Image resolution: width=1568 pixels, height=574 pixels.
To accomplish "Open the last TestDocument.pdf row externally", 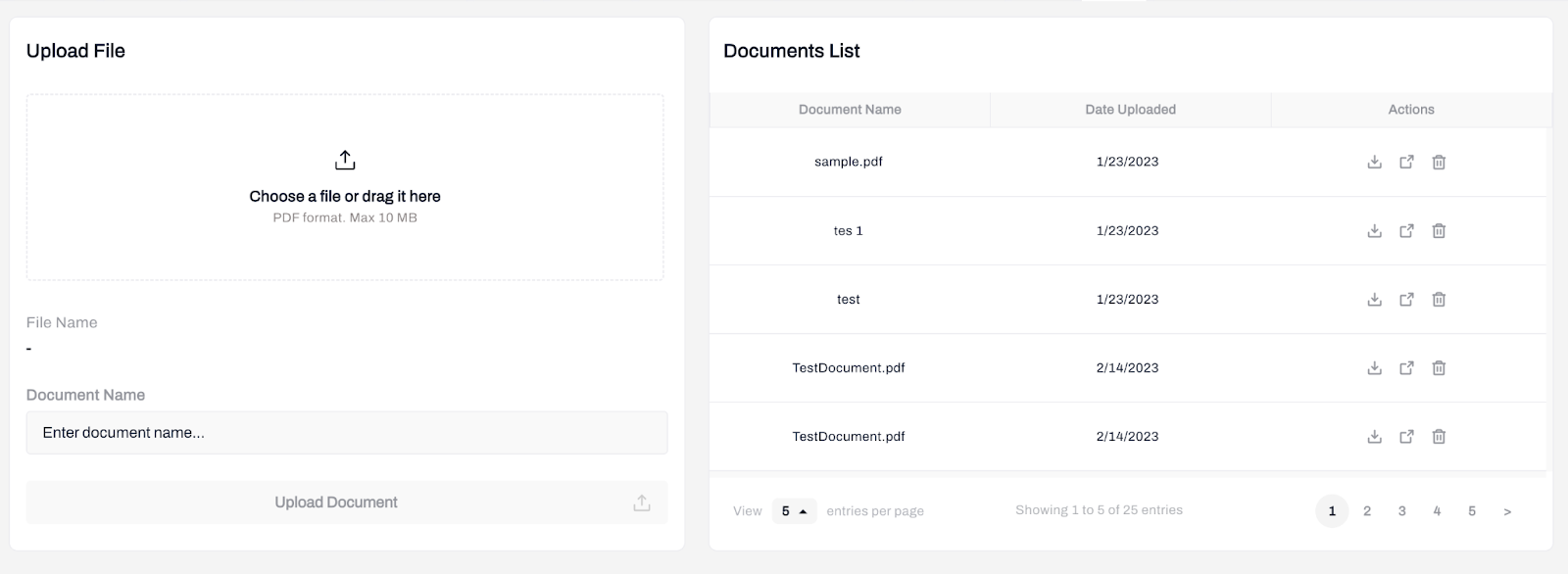I will pyautogui.click(x=1406, y=436).
